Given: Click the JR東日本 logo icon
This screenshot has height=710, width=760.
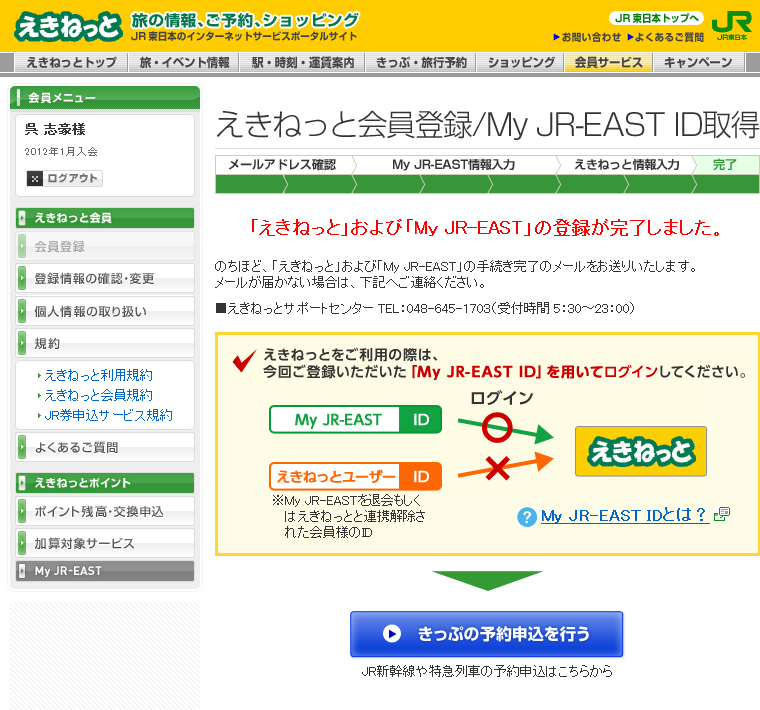Looking at the screenshot, I should click(731, 26).
